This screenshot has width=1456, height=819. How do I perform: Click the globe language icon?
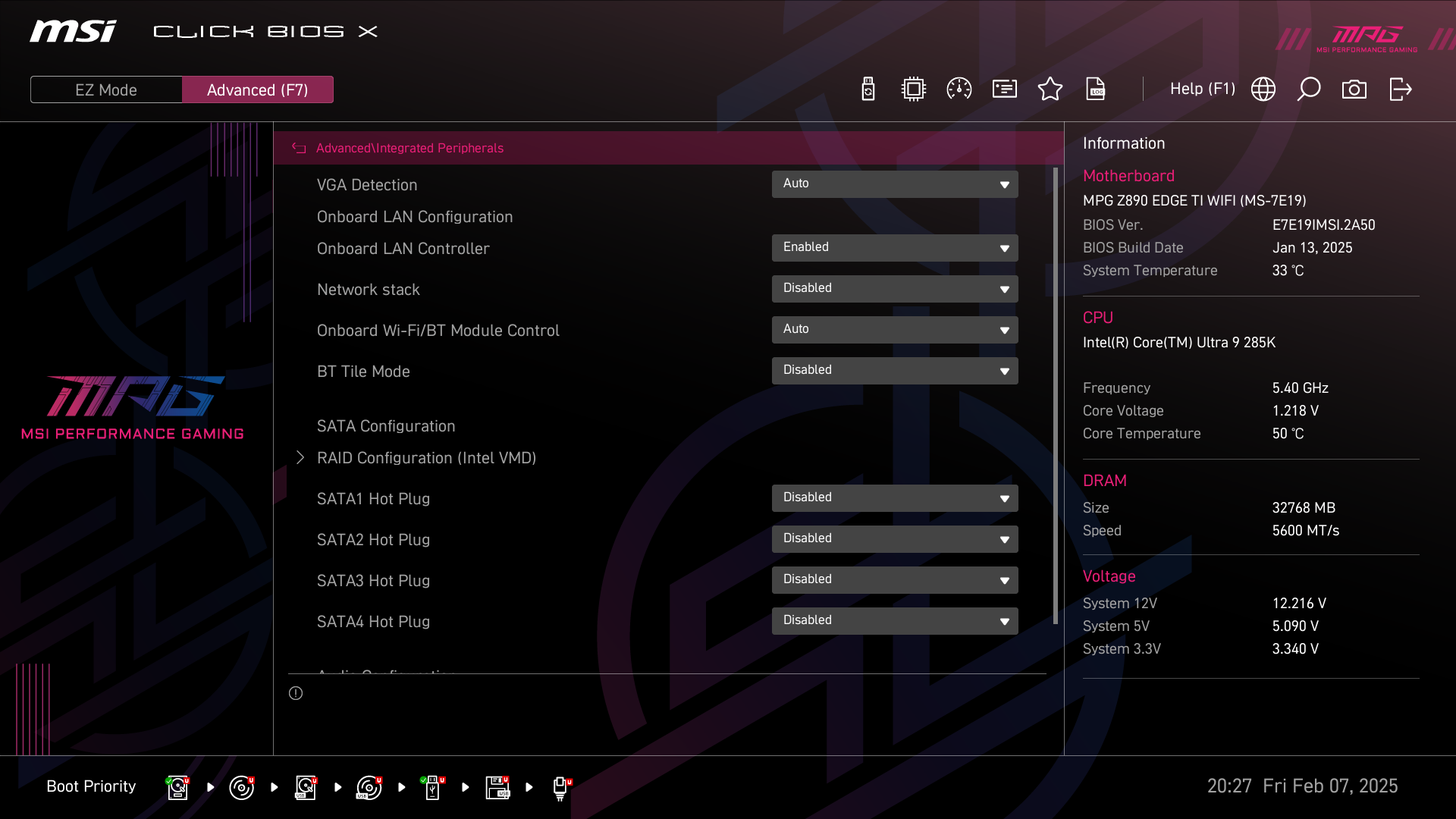coord(1263,89)
